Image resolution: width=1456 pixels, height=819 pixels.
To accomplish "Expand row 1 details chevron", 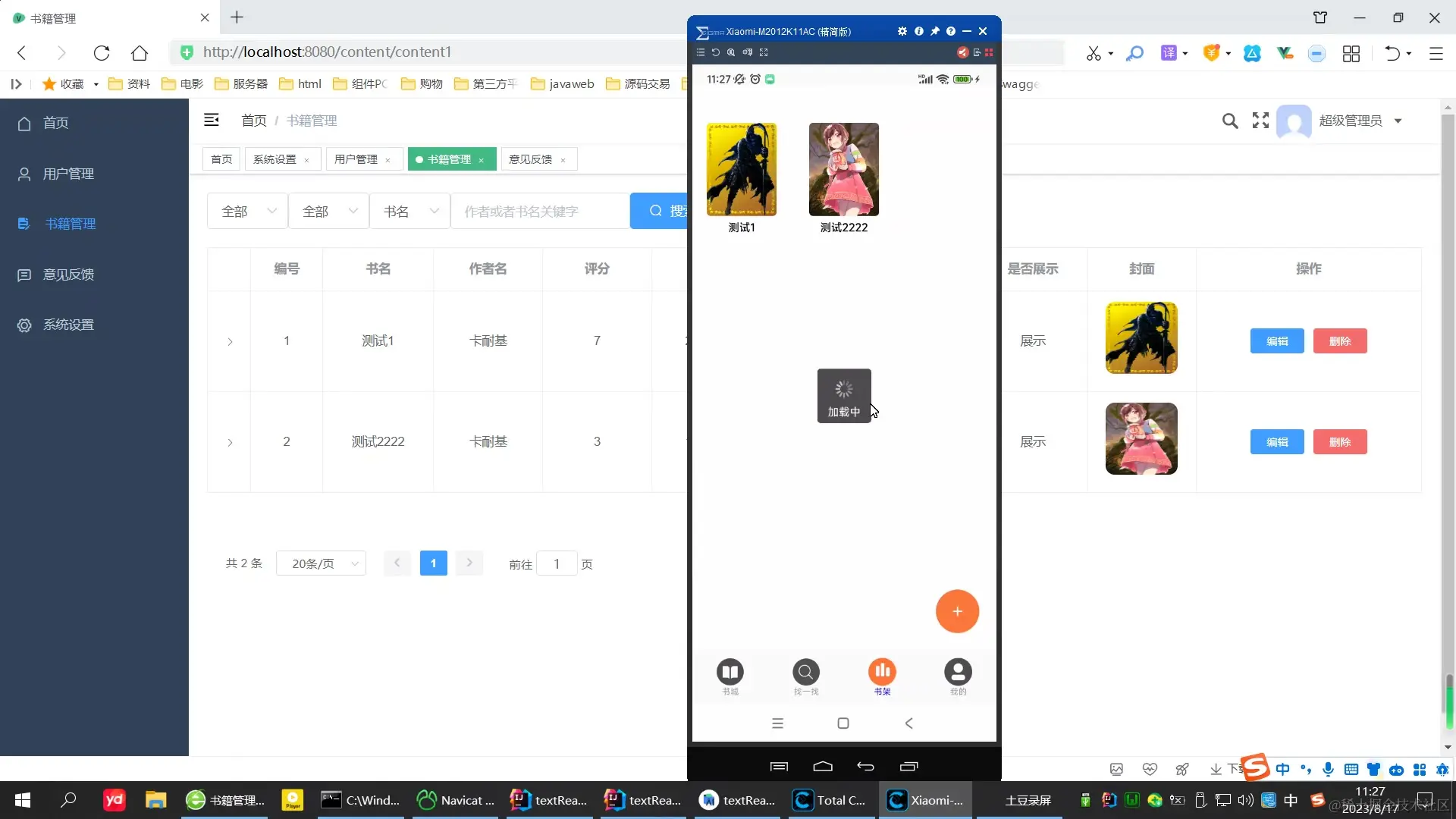I will click(230, 342).
